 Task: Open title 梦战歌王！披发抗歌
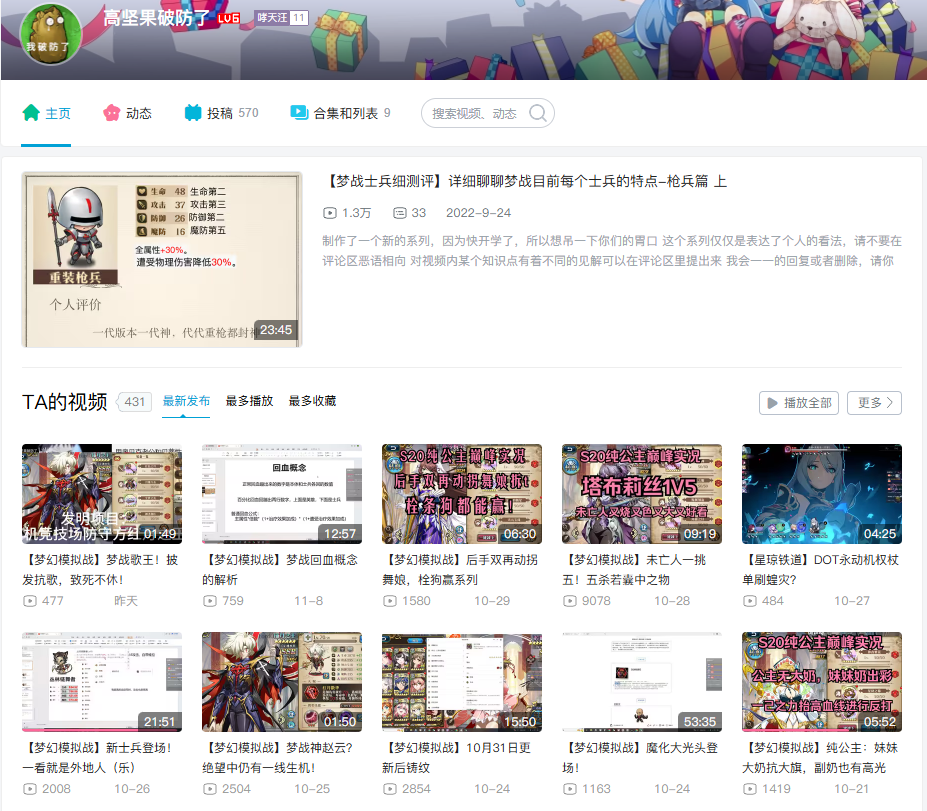(x=101, y=570)
